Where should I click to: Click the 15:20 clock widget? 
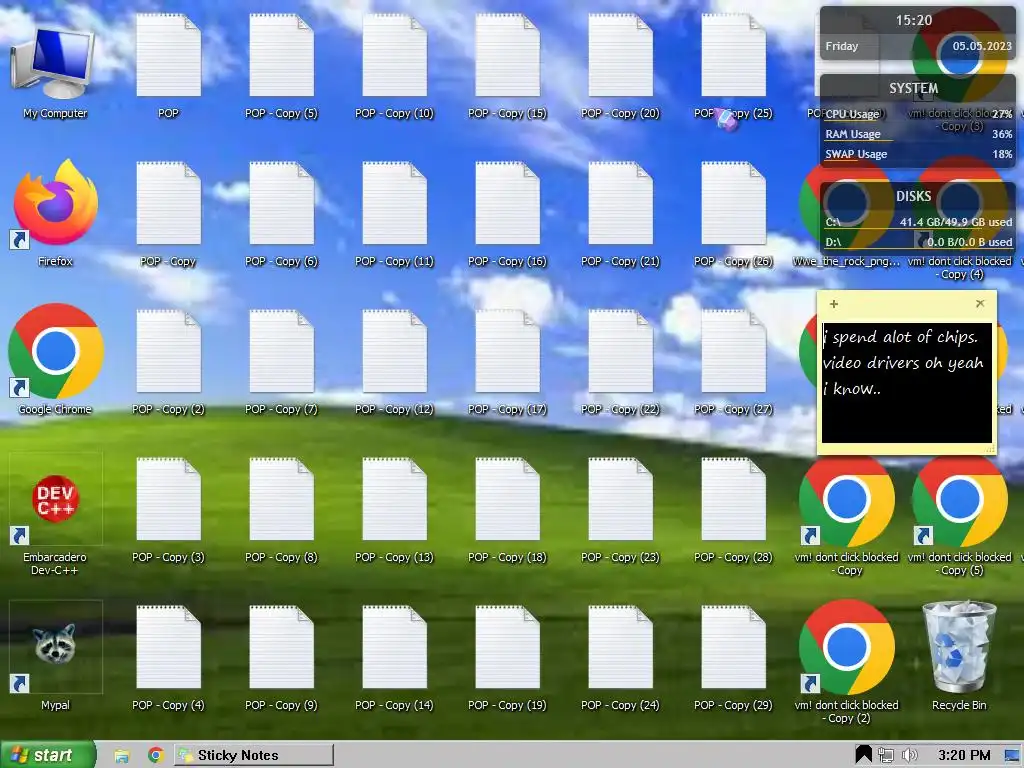coord(914,20)
